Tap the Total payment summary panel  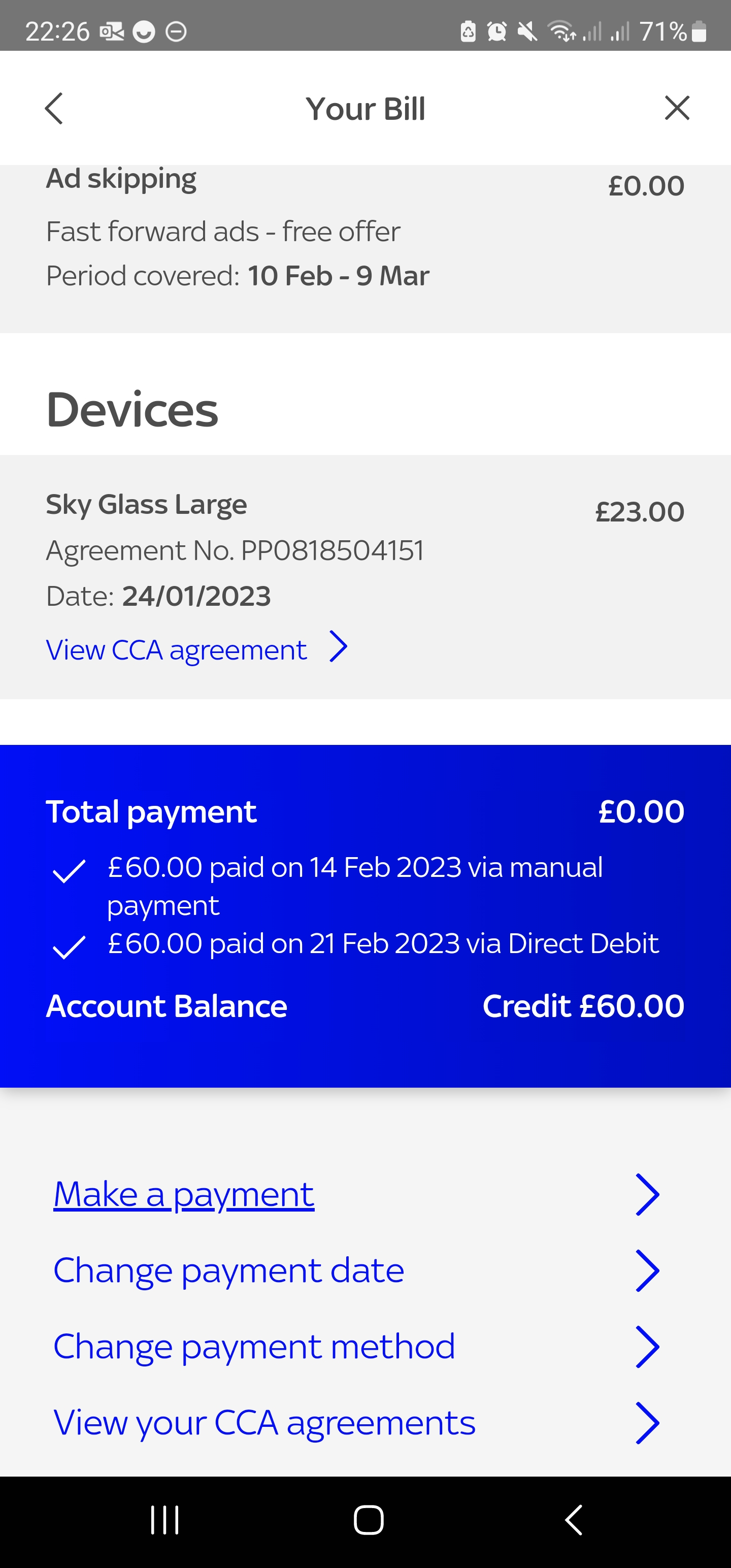tap(365, 811)
